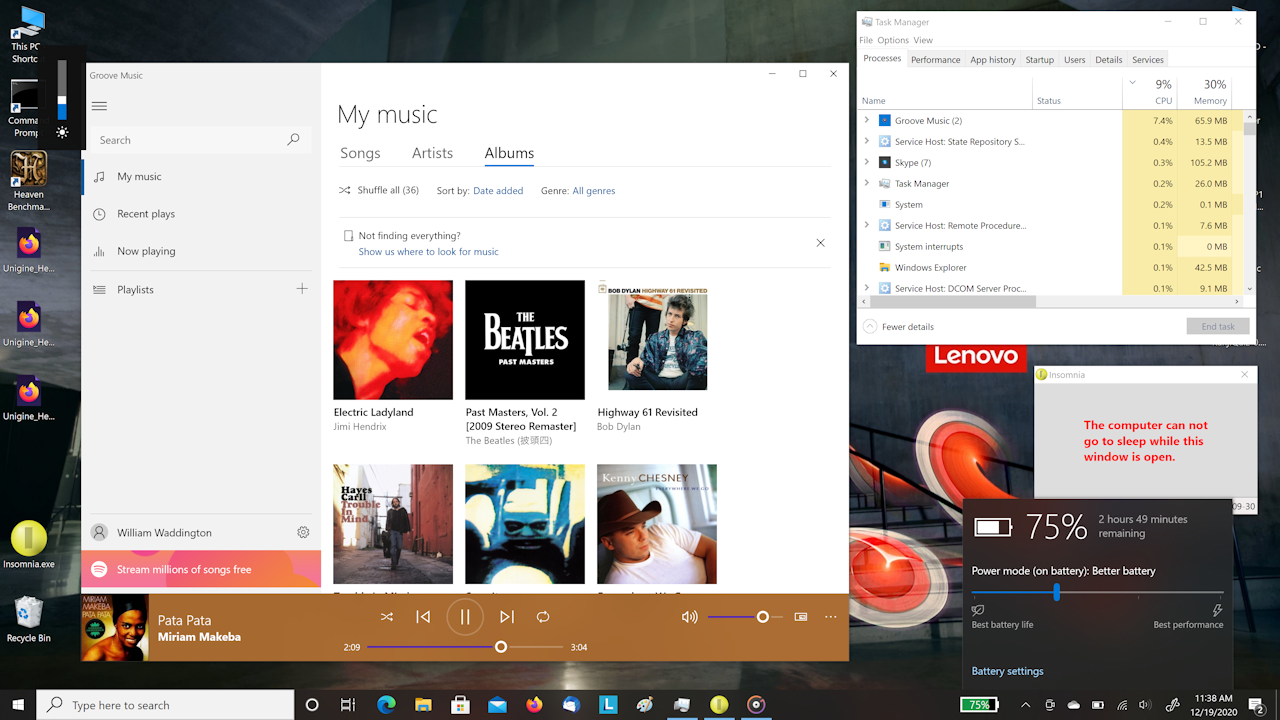Sort processes by the CPU column

coord(1150,92)
